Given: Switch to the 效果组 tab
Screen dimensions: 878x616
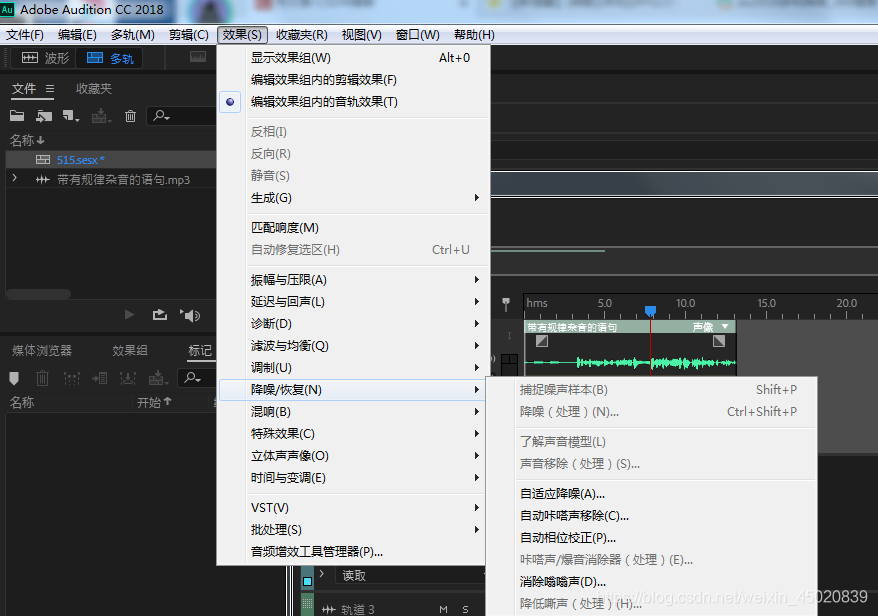Looking at the screenshot, I should click(130, 351).
